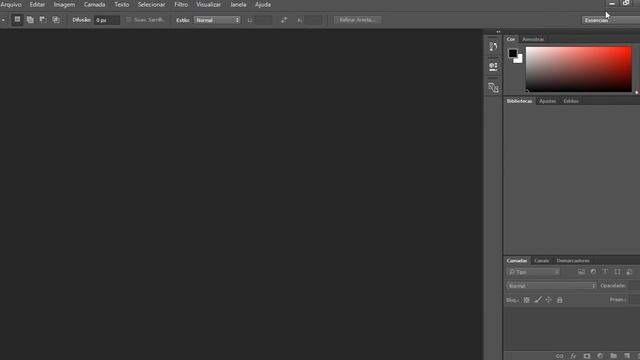This screenshot has width=640, height=360.
Task: Open the Properties panel icon in dock
Action: 493,66
